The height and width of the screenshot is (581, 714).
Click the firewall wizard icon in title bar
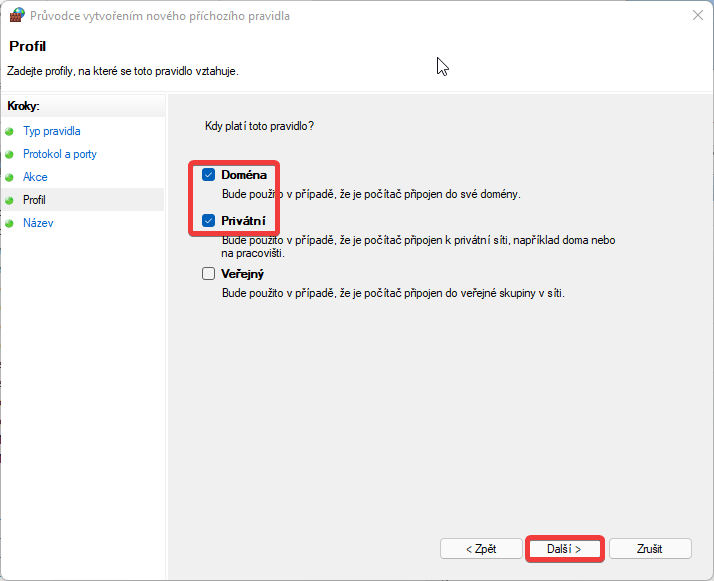17,15
